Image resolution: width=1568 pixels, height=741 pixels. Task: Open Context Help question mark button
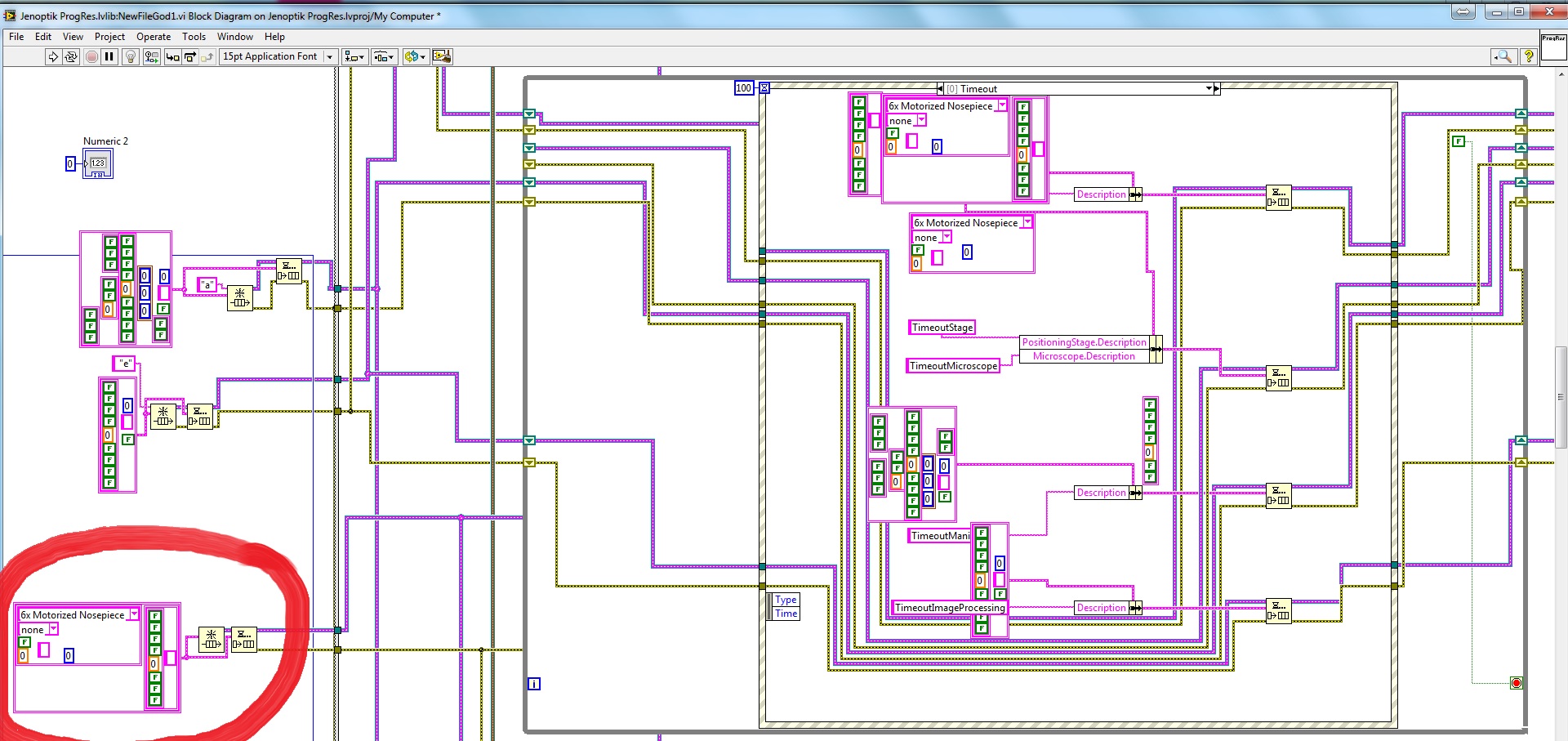click(1529, 56)
